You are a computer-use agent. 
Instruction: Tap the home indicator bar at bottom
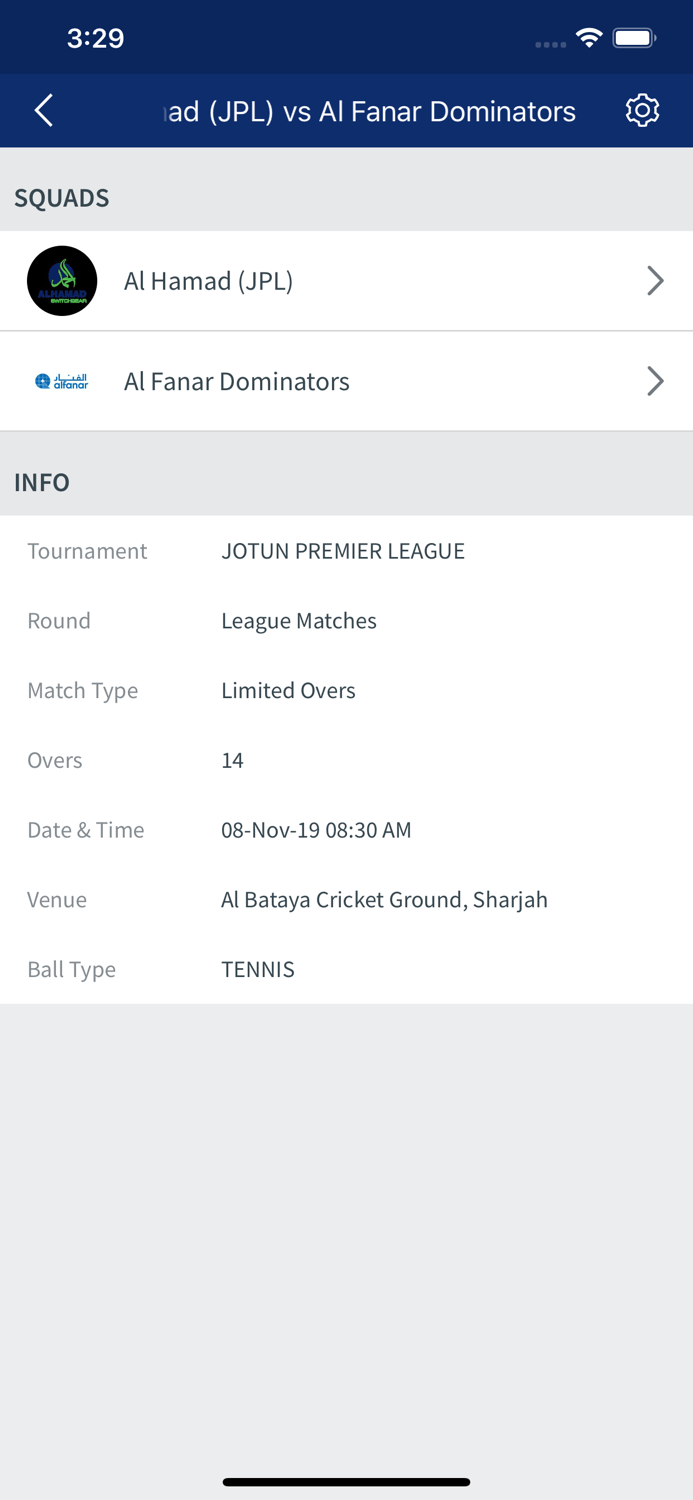(x=346, y=1482)
